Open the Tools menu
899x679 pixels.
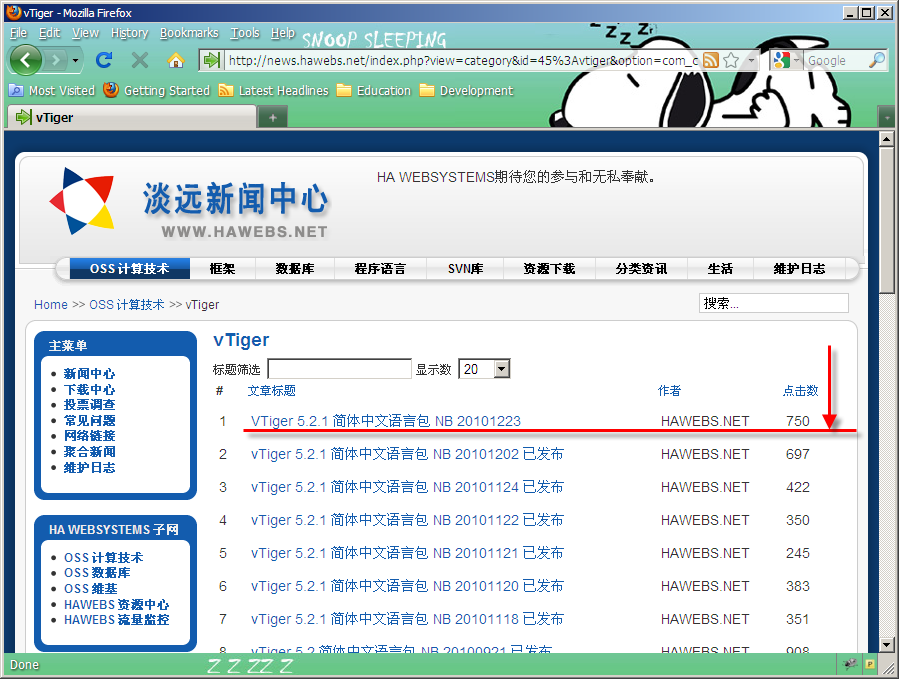point(245,33)
